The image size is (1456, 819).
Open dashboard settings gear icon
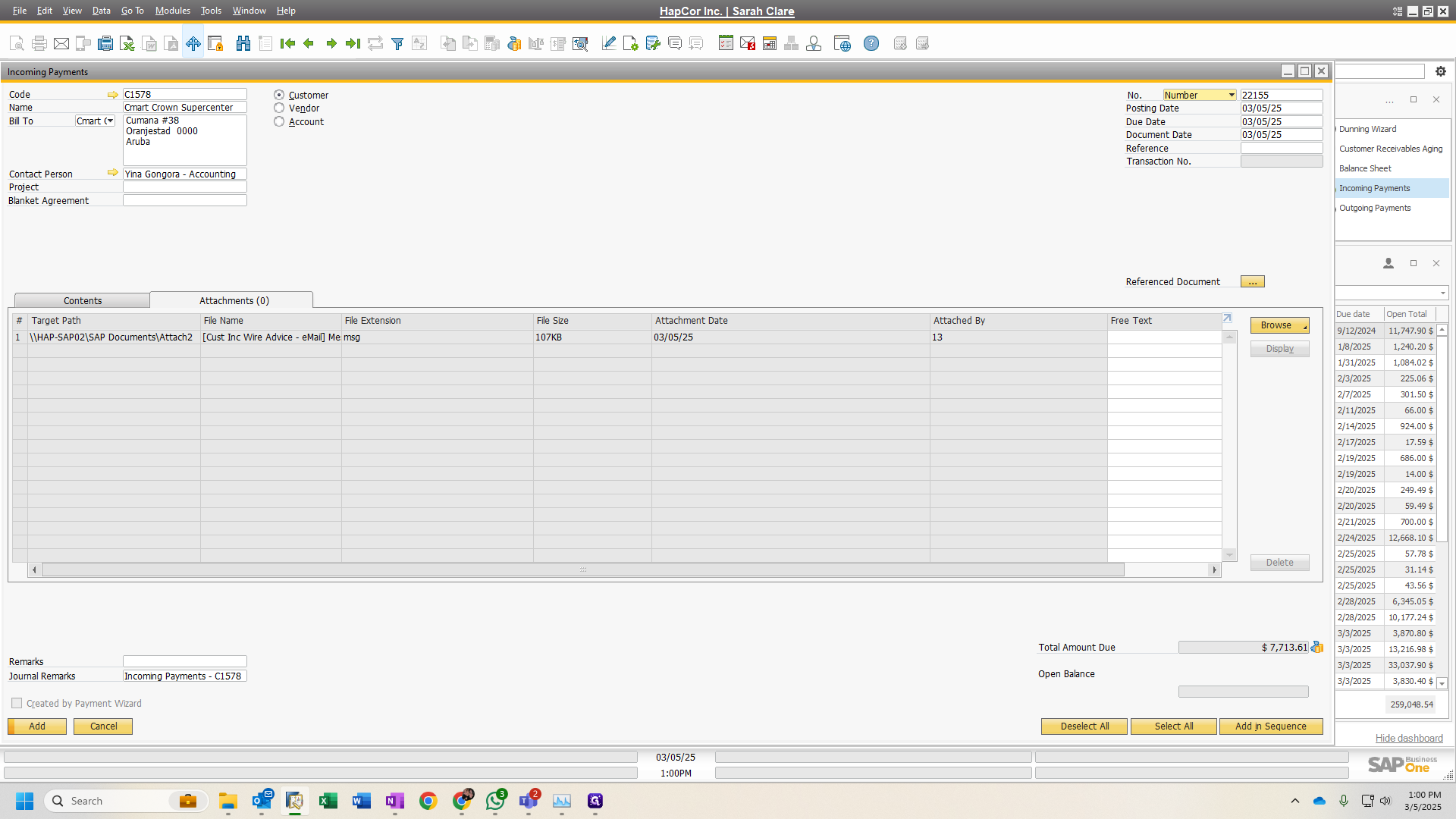(x=1441, y=71)
